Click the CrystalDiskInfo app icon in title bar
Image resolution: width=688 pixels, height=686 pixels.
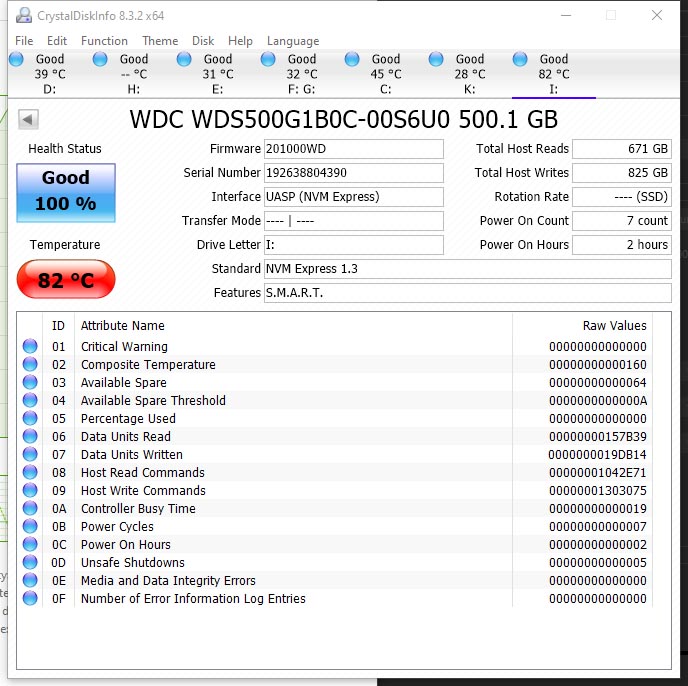tap(24, 15)
